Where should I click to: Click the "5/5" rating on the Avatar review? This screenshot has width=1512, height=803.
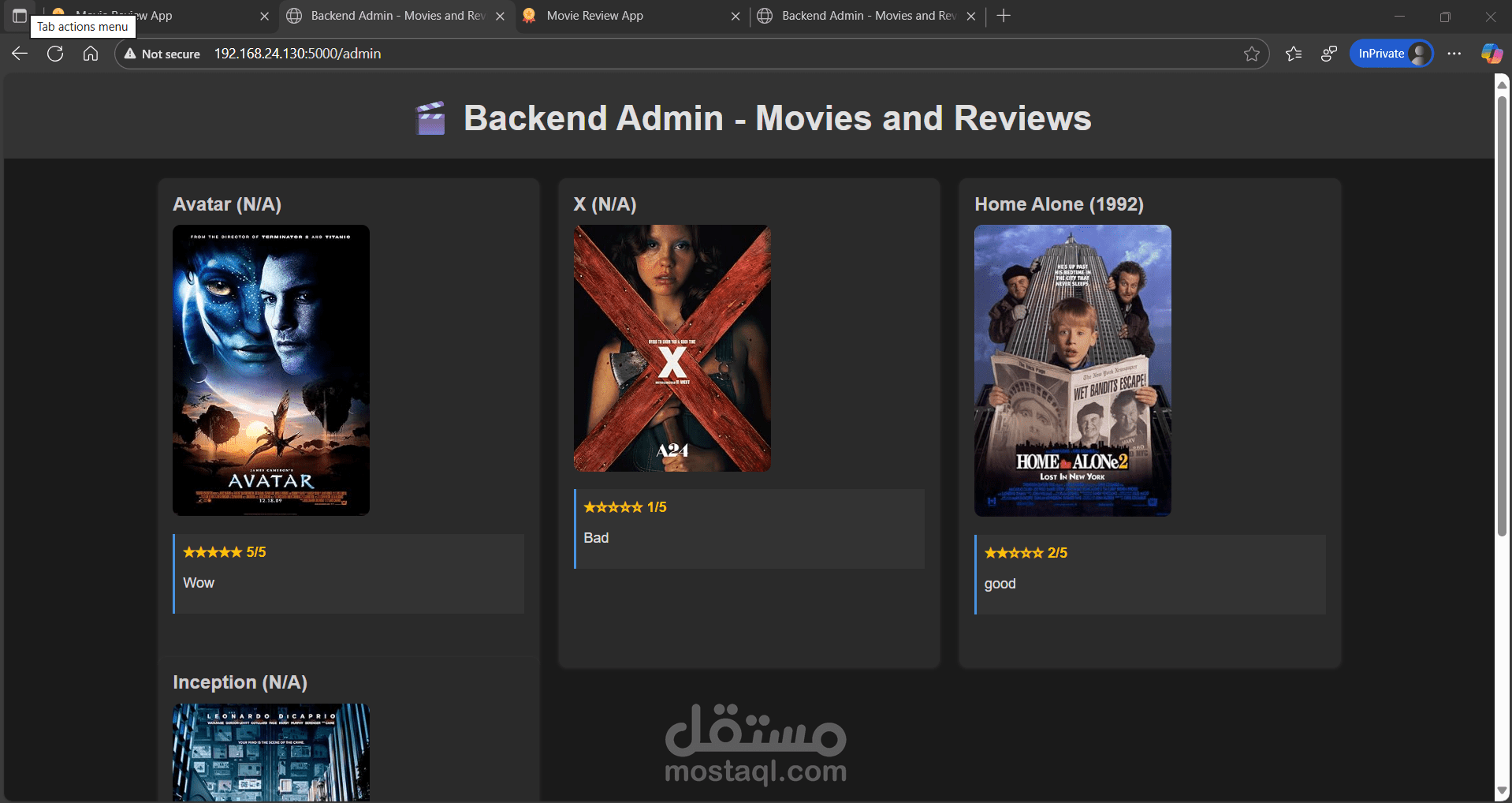[256, 552]
